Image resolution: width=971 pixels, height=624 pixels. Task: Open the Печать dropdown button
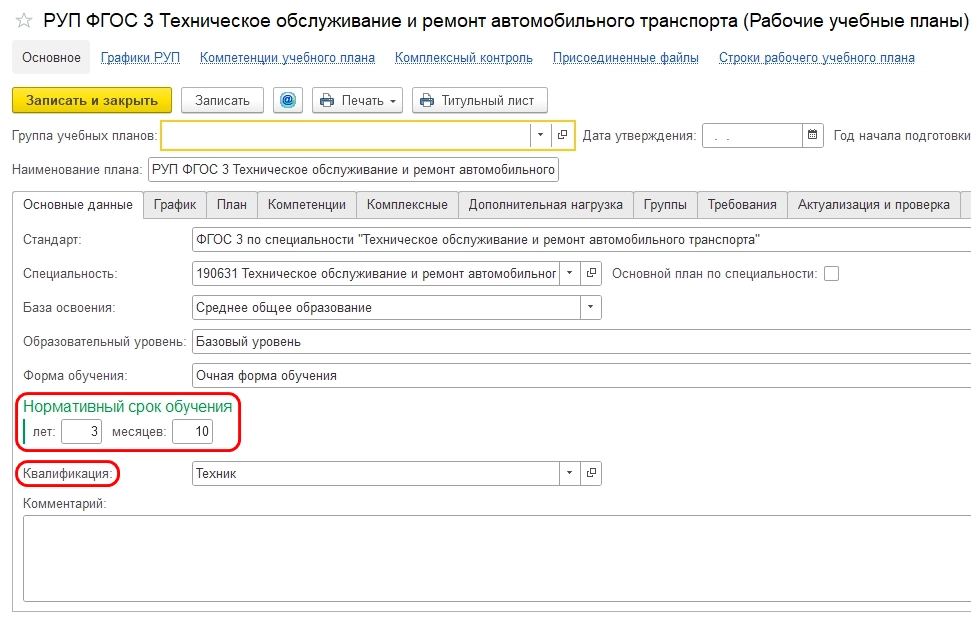(x=357, y=100)
